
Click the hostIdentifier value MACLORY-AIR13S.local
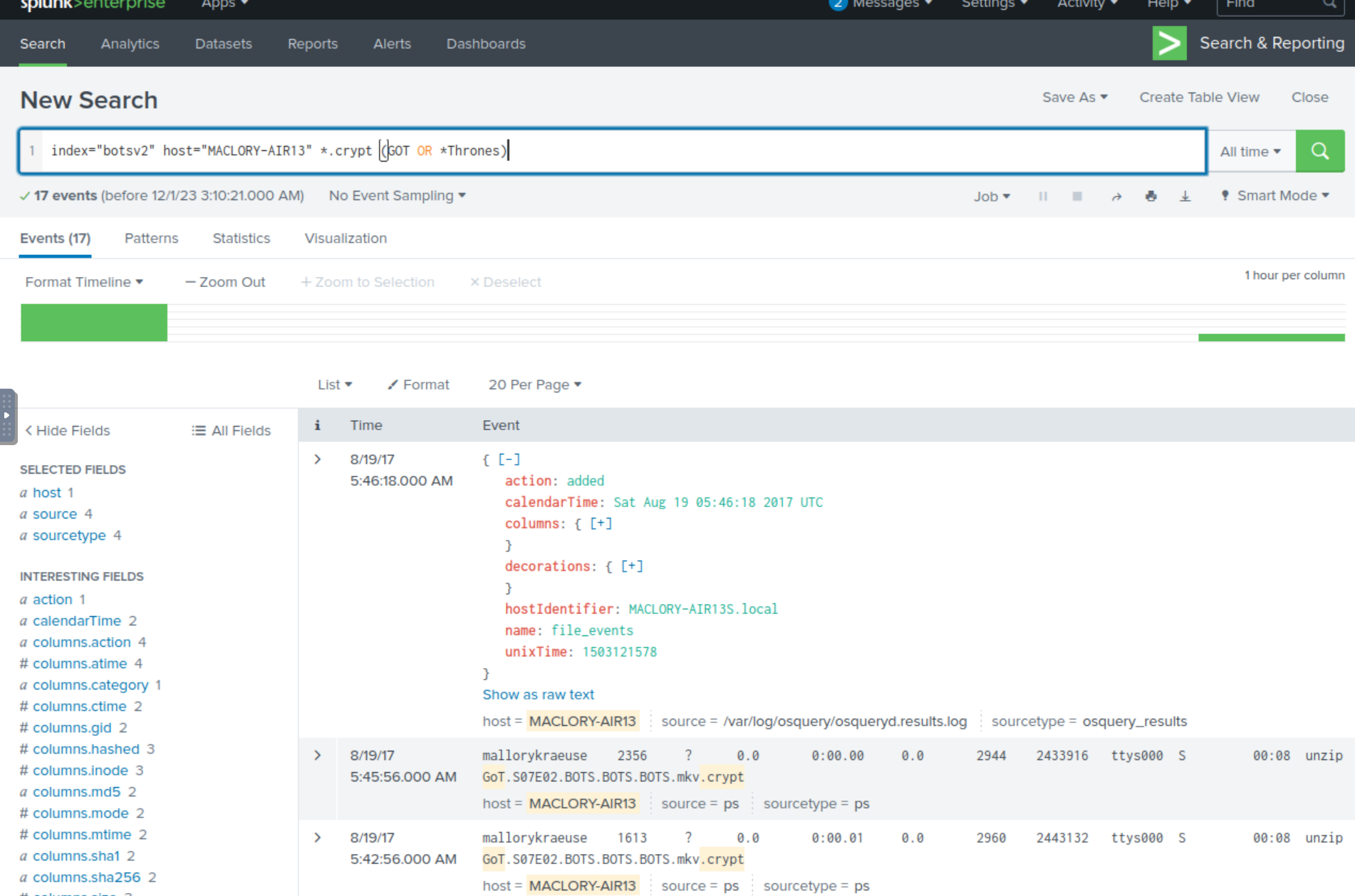[x=703, y=609]
